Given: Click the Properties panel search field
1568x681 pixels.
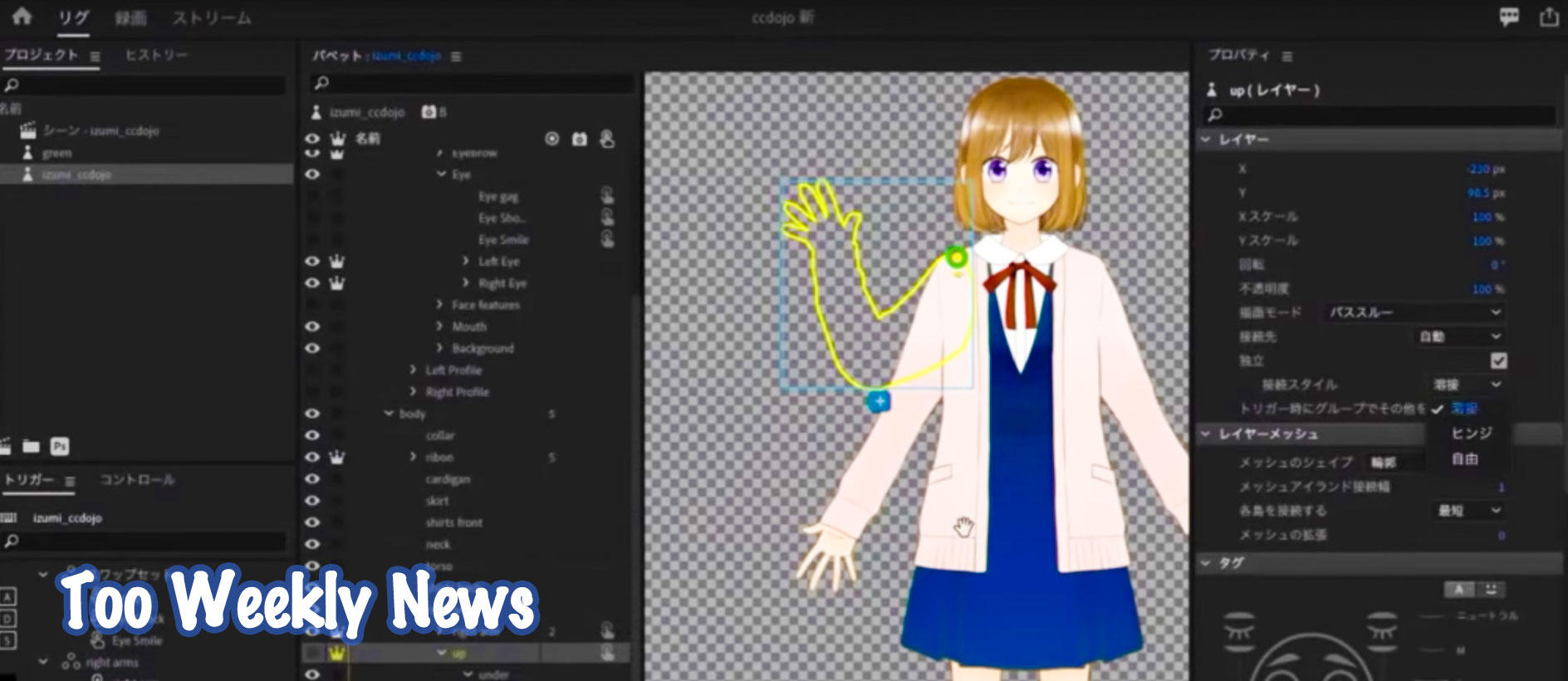Looking at the screenshot, I should pyautogui.click(x=1379, y=115).
